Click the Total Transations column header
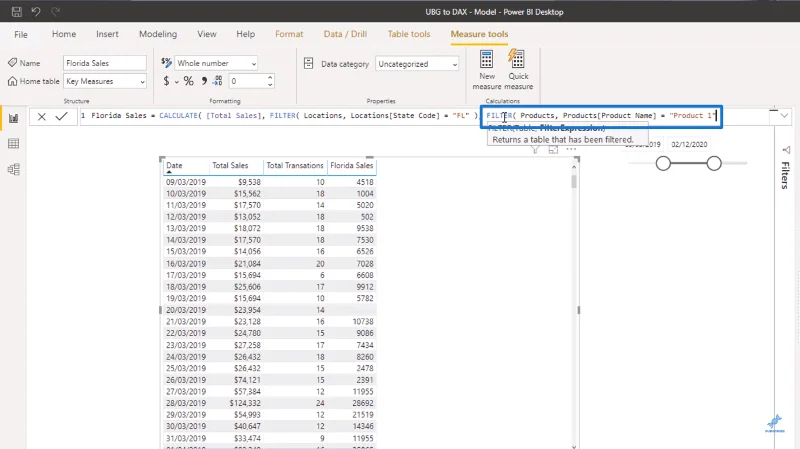 coord(295,165)
